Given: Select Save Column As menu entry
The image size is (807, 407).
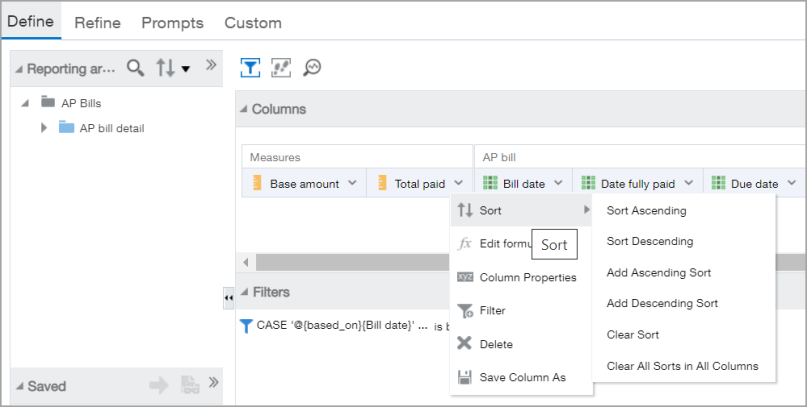Looking at the screenshot, I should click(522, 377).
